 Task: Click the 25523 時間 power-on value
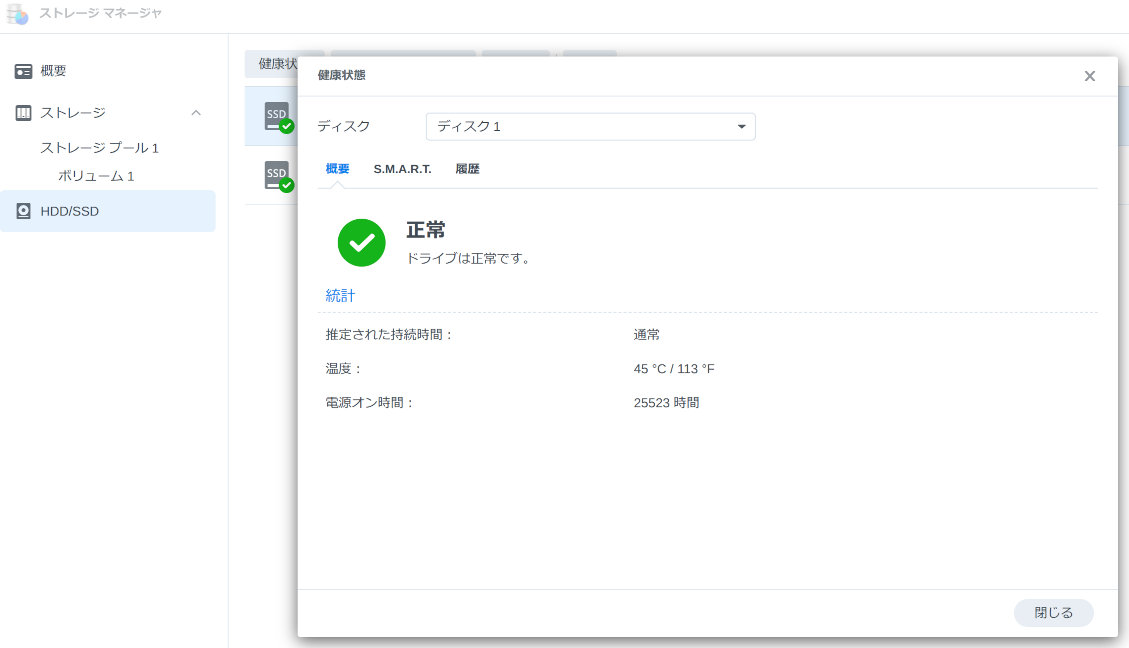(666, 402)
